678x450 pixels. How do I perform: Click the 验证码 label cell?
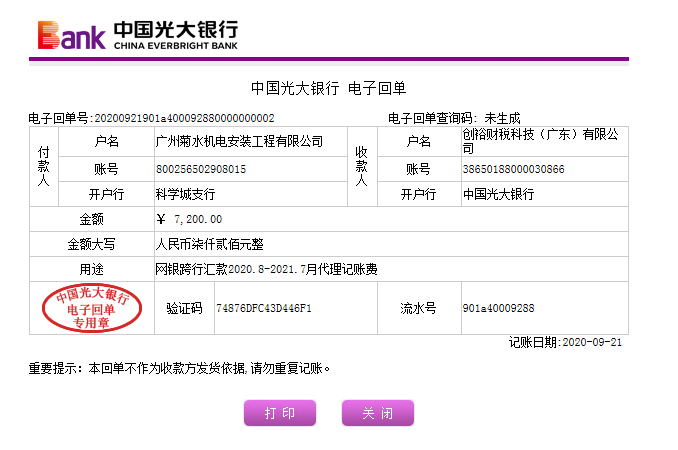tap(184, 308)
